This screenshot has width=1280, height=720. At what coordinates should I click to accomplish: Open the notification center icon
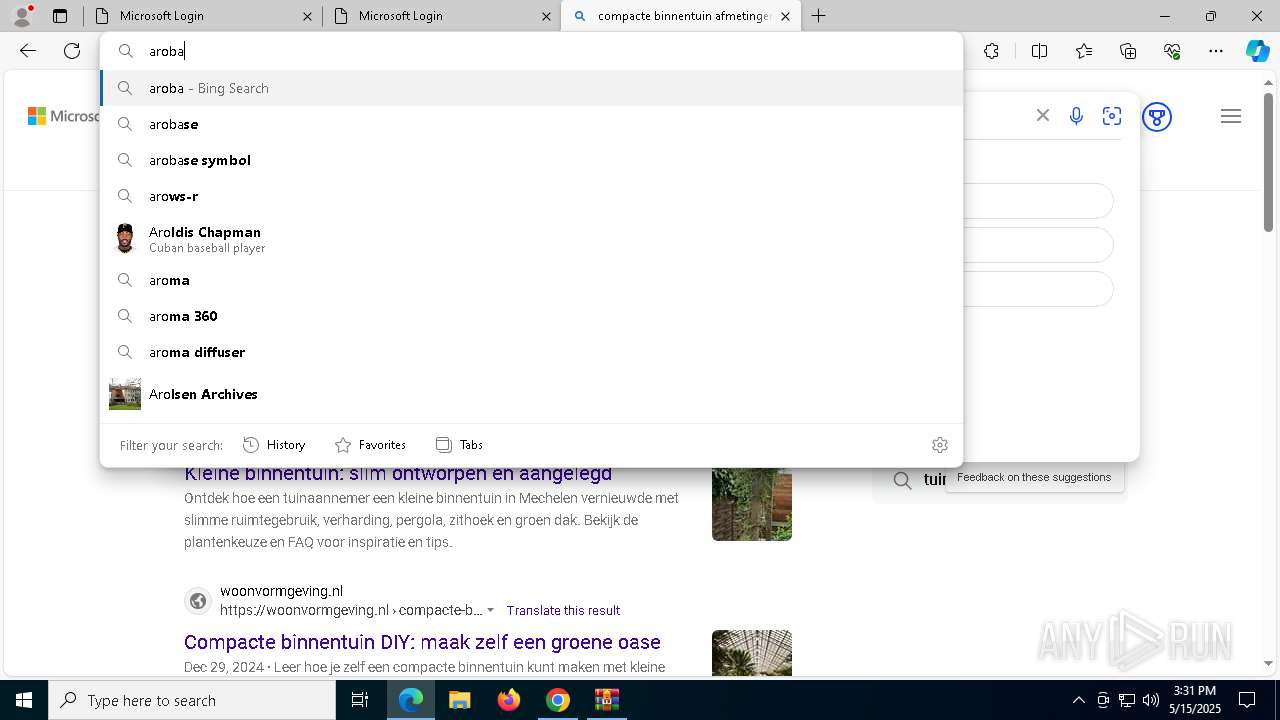pos(1247,700)
